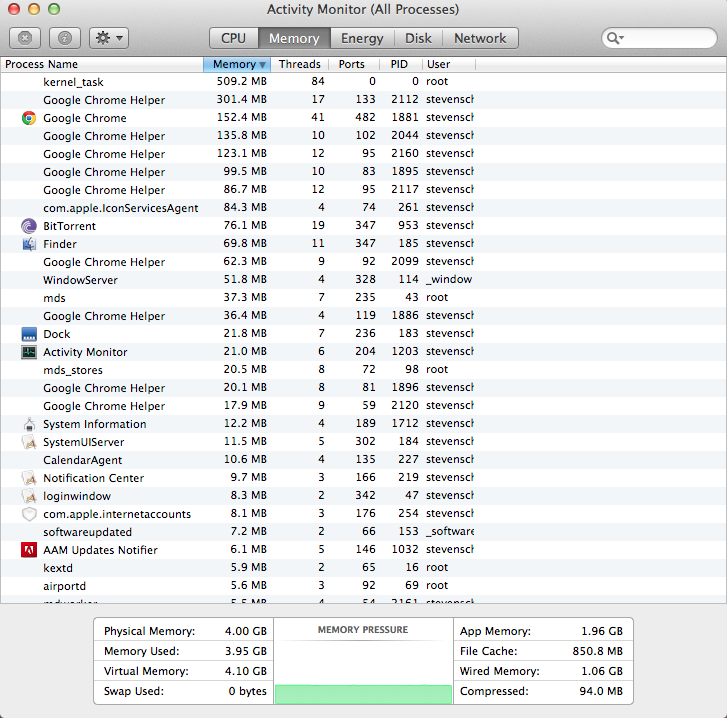Viewport: 727px width, 718px height.
Task: Sort by the Threads column header
Action: [300, 64]
